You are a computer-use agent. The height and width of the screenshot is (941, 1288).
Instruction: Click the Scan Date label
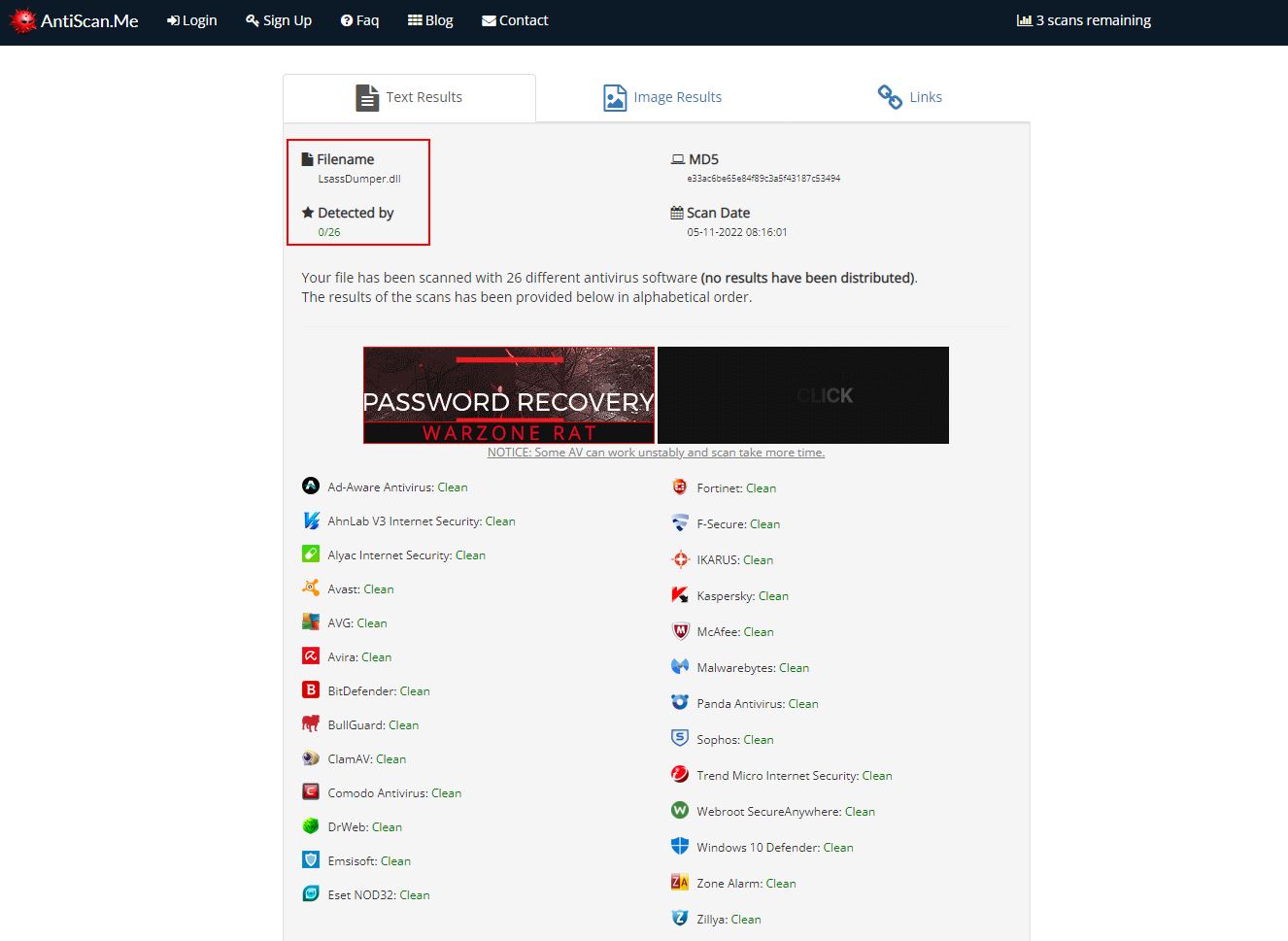pos(710,213)
